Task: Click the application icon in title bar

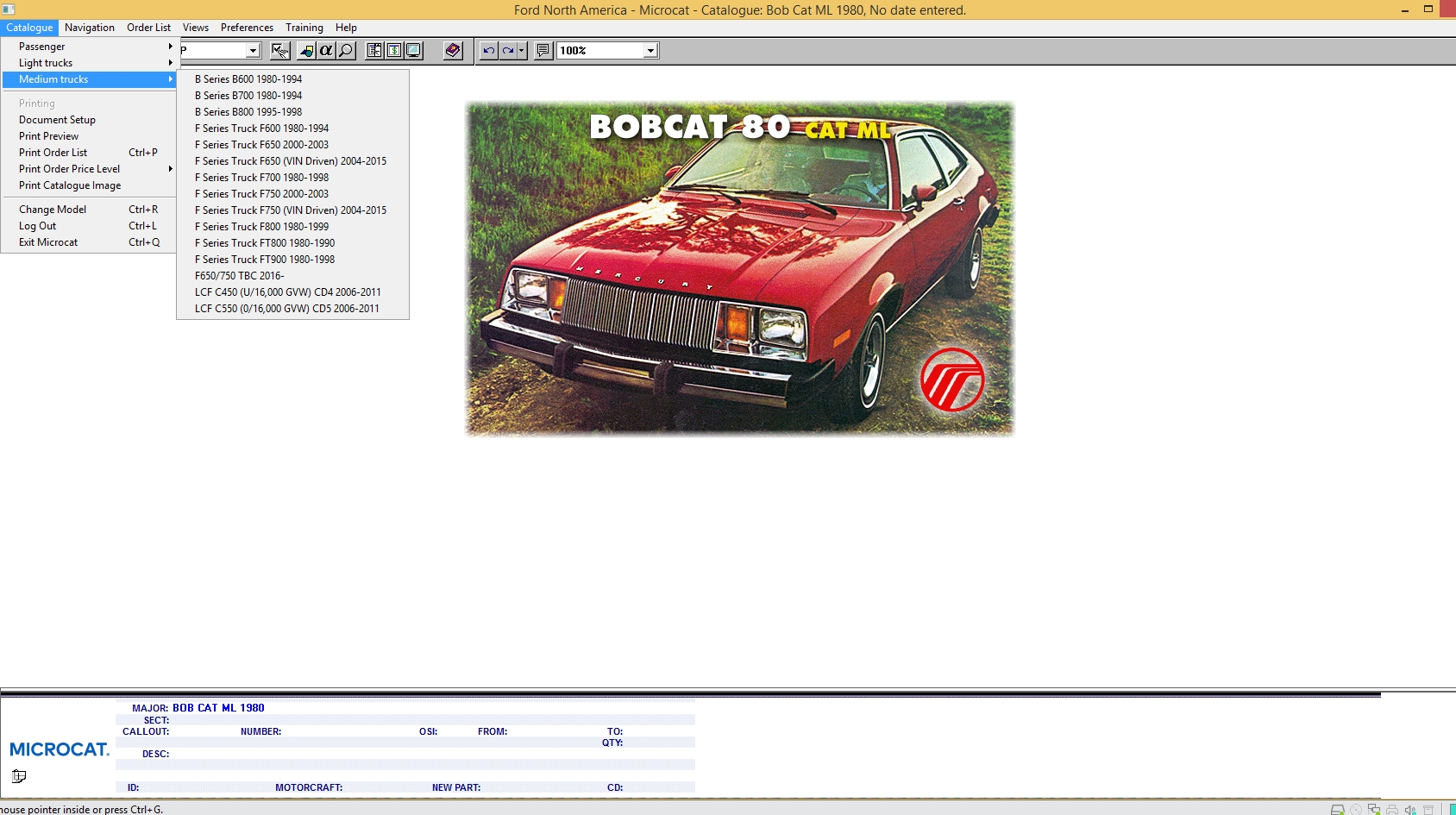Action: [9, 9]
